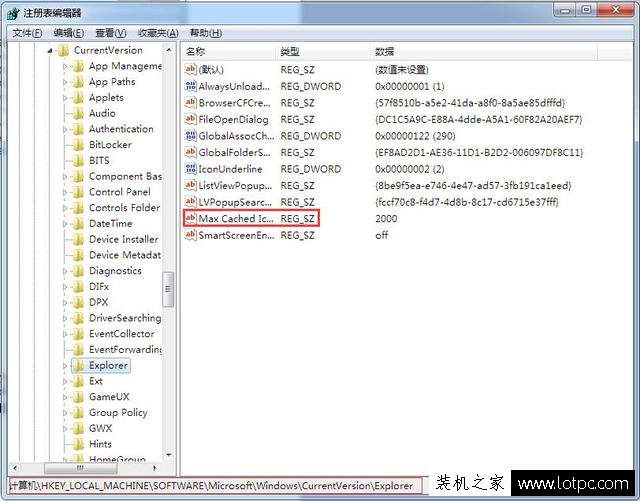Click the Device Installer folder icon
640x501 pixels.
pos(78,240)
